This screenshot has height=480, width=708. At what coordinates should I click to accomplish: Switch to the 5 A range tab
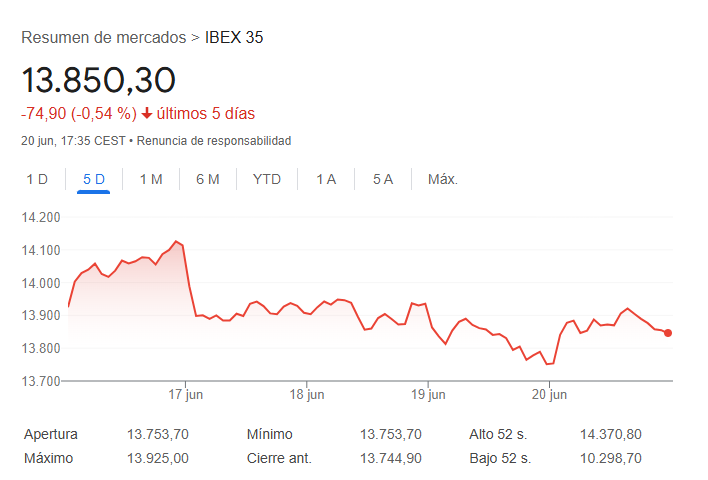[x=383, y=179]
